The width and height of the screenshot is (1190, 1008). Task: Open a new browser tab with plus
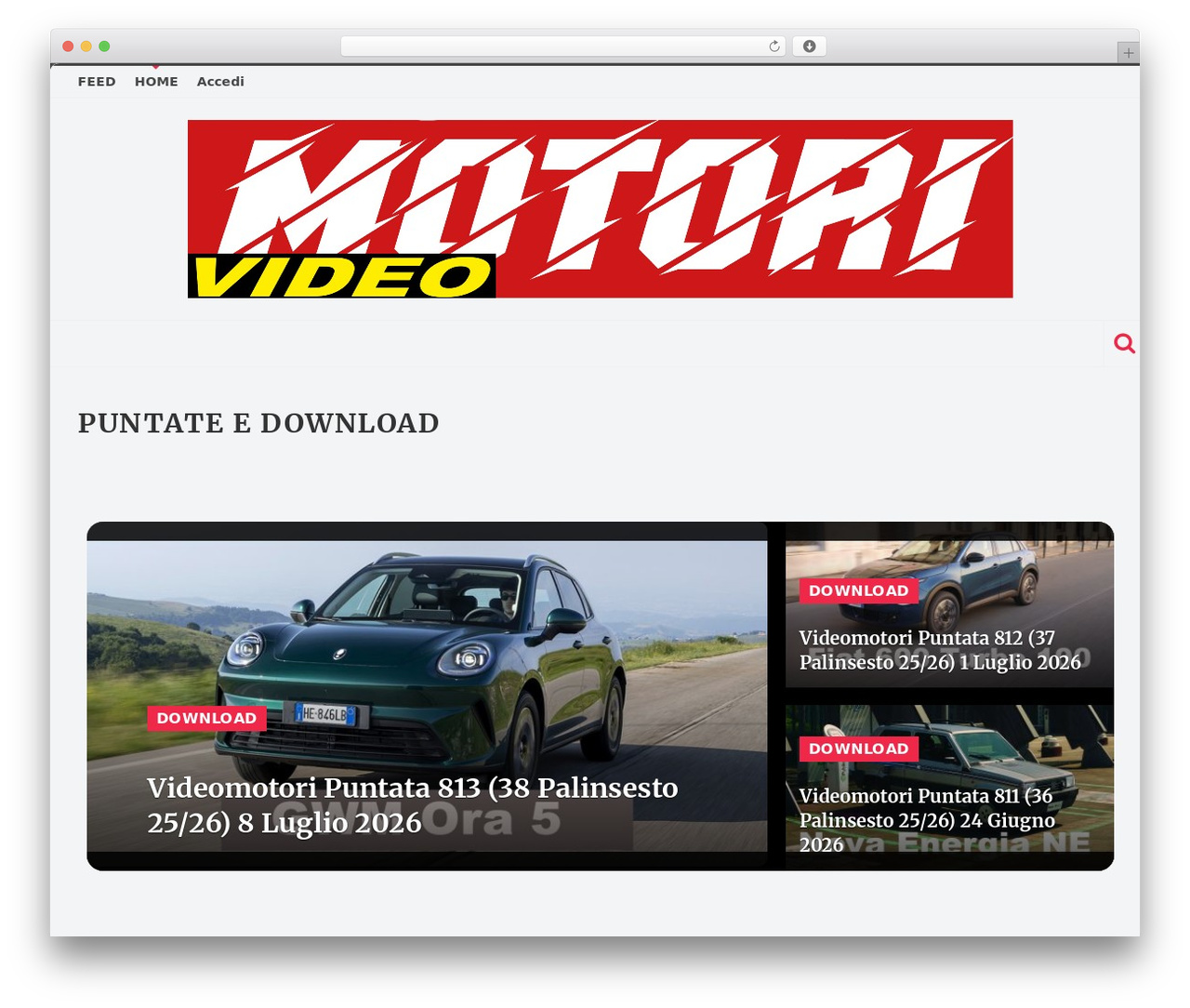click(1129, 53)
